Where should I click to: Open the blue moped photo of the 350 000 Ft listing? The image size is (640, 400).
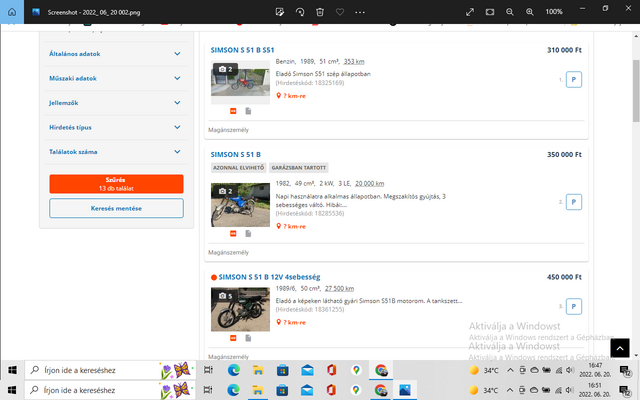click(240, 205)
